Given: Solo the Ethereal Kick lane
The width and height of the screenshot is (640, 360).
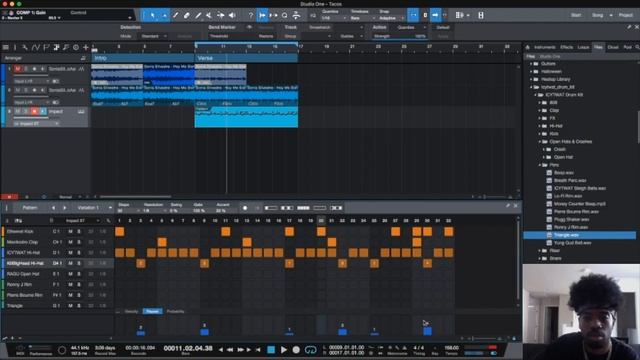Looking at the screenshot, I should pos(79,231).
